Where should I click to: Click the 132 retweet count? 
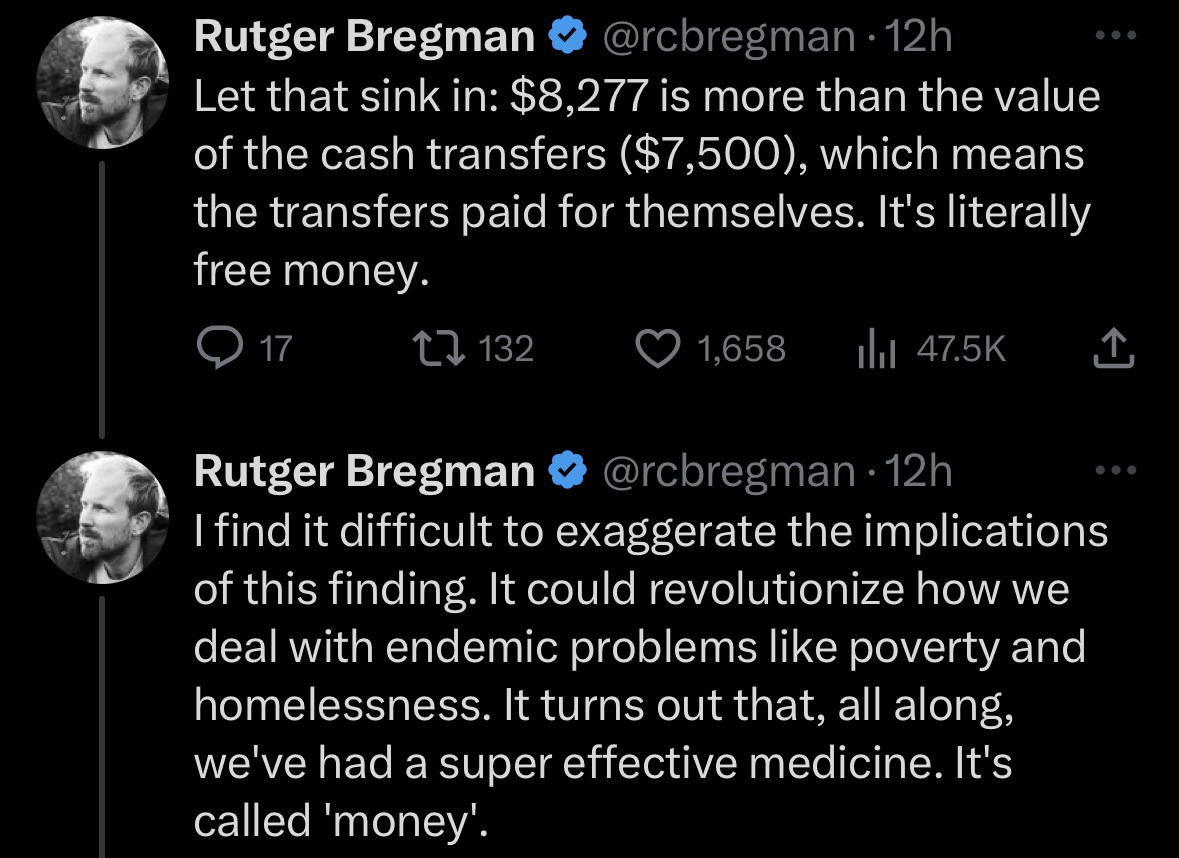(507, 349)
